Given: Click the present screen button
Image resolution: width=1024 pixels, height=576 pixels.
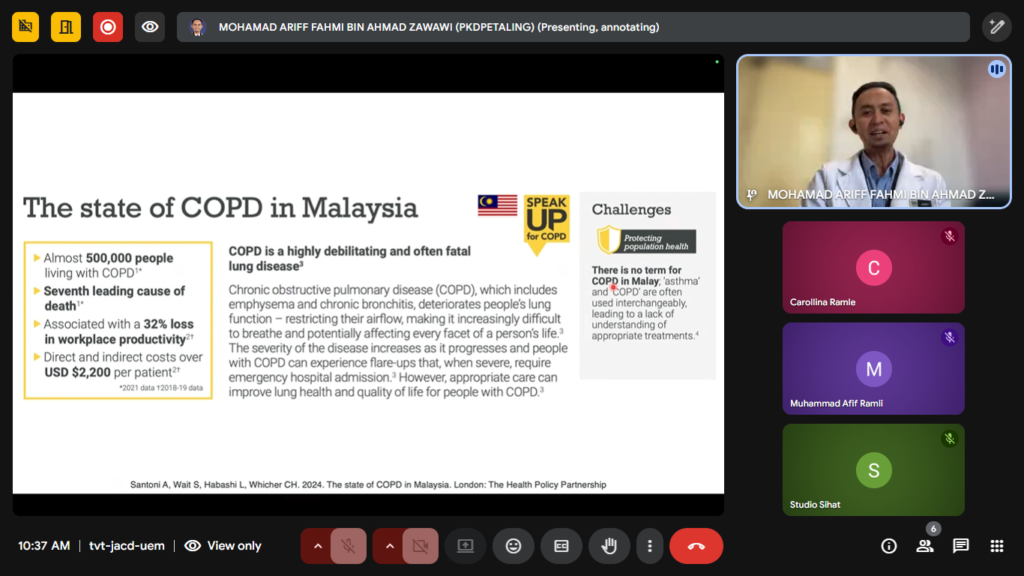Looking at the screenshot, I should (x=465, y=546).
